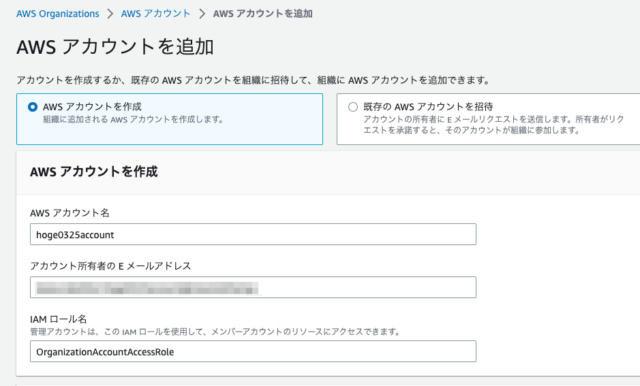This screenshot has height=386, width=640.
Task: Click the IAM ロール名 label
Action: click(x=58, y=319)
